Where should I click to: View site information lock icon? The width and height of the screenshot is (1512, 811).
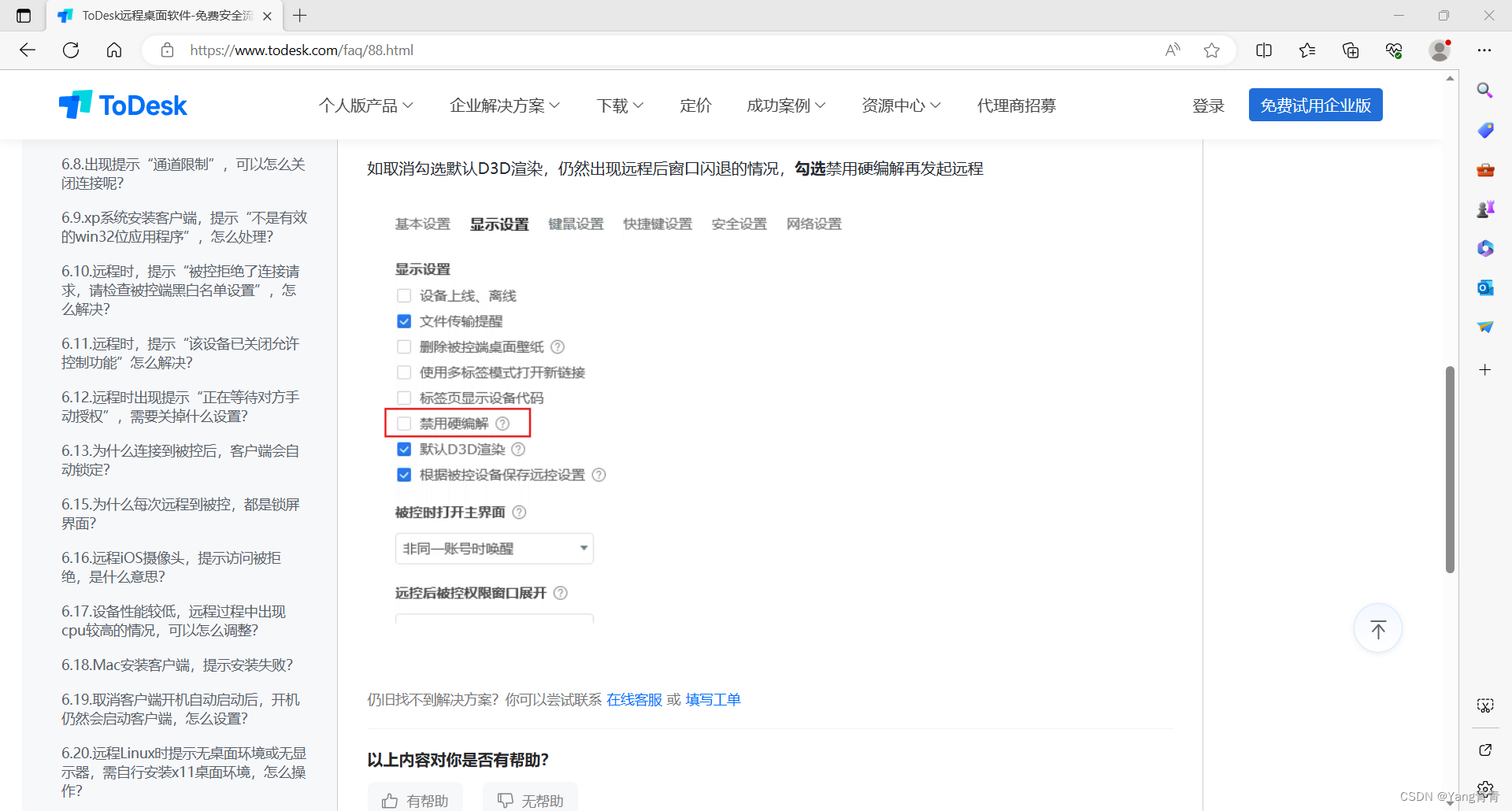(167, 50)
